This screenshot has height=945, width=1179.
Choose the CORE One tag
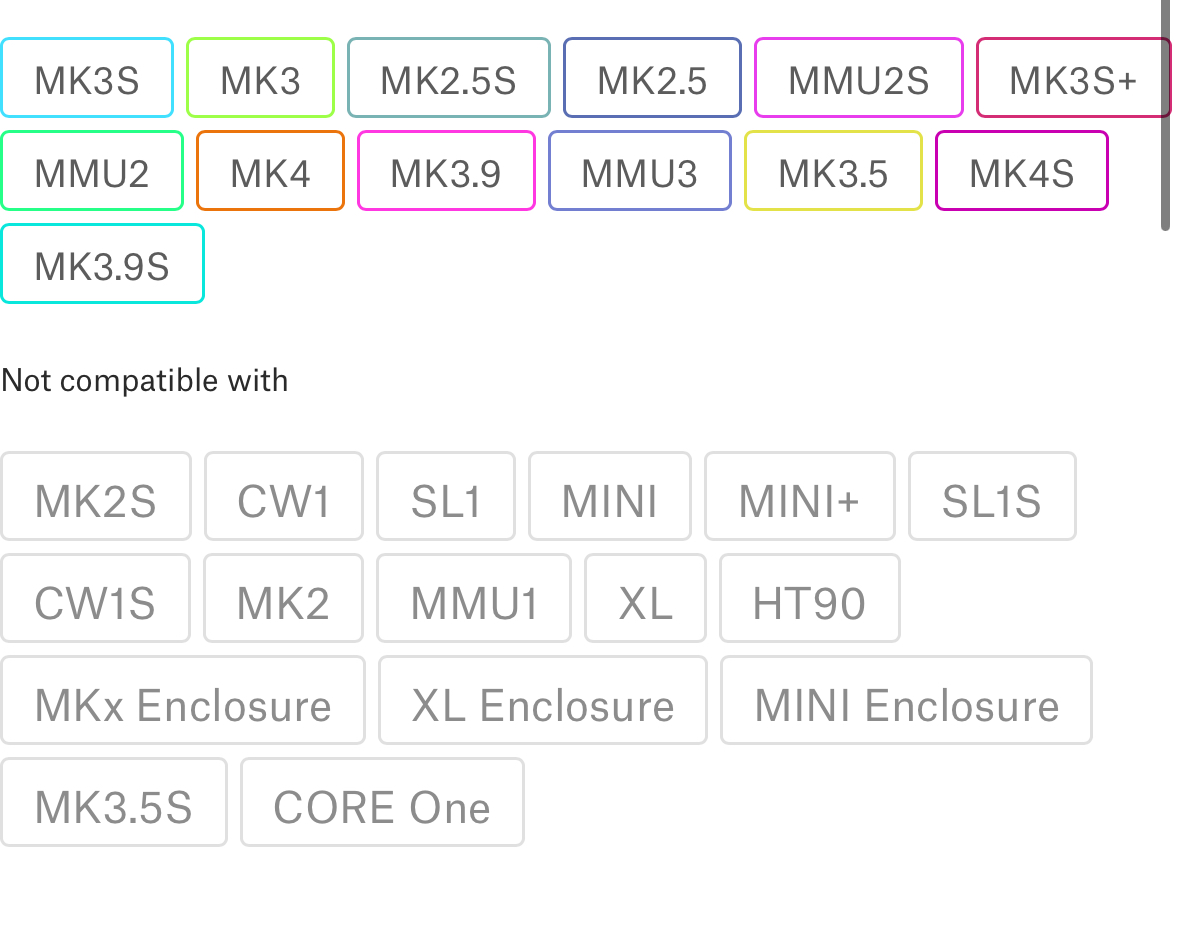(382, 802)
